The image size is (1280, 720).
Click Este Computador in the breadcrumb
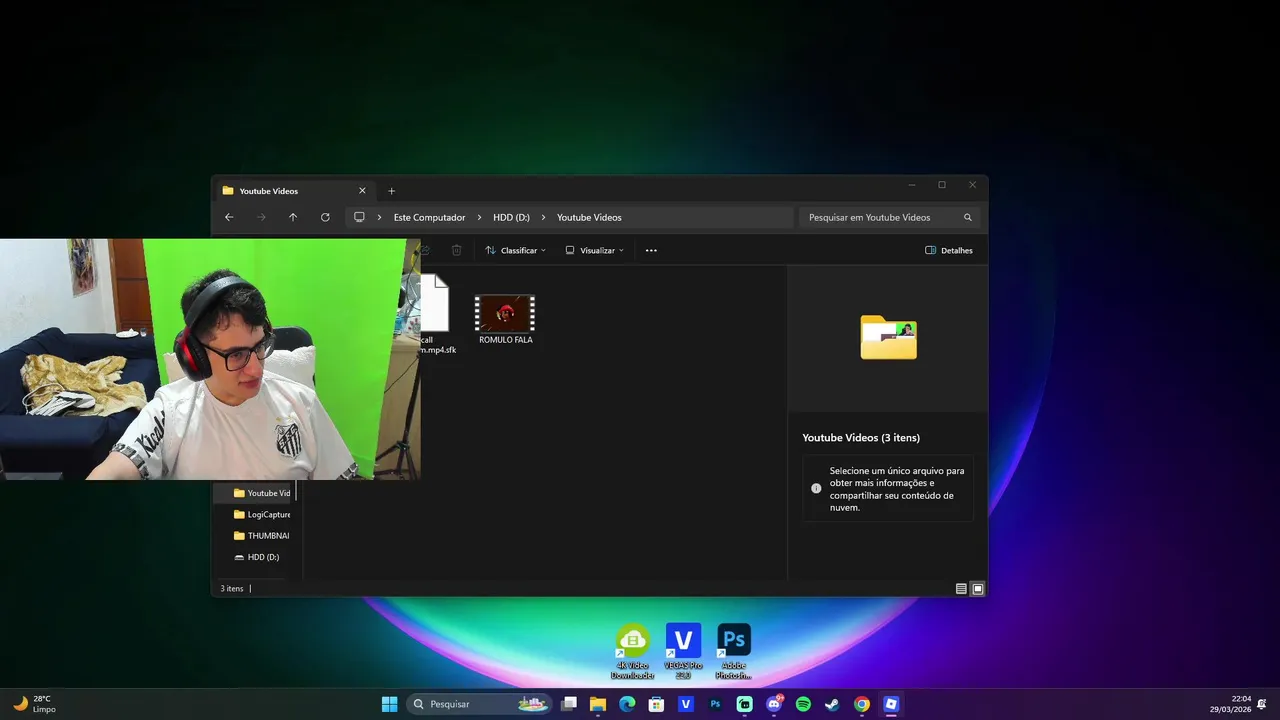click(x=429, y=217)
